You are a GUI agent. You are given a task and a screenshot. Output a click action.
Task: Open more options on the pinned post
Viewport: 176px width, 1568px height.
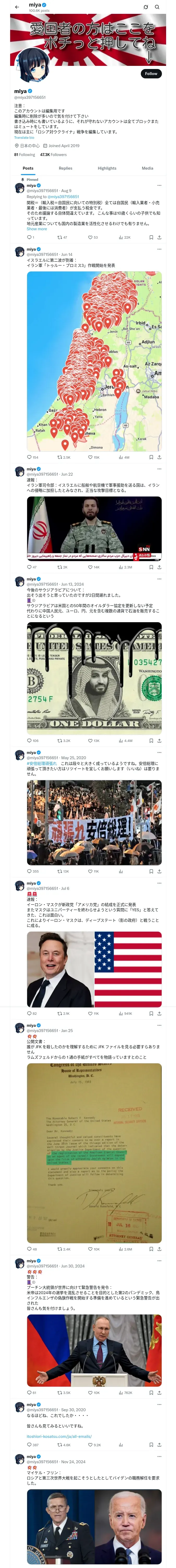point(160,185)
